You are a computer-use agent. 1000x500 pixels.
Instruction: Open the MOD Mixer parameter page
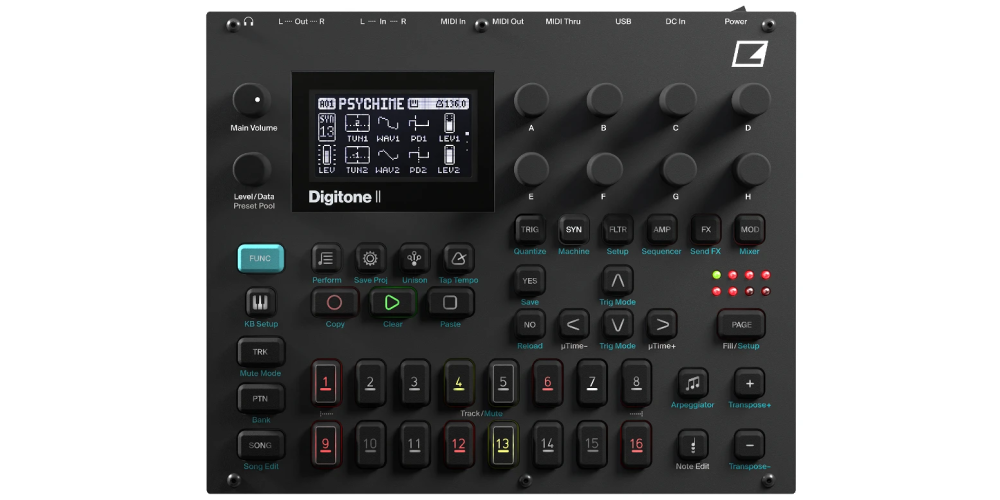(750, 230)
